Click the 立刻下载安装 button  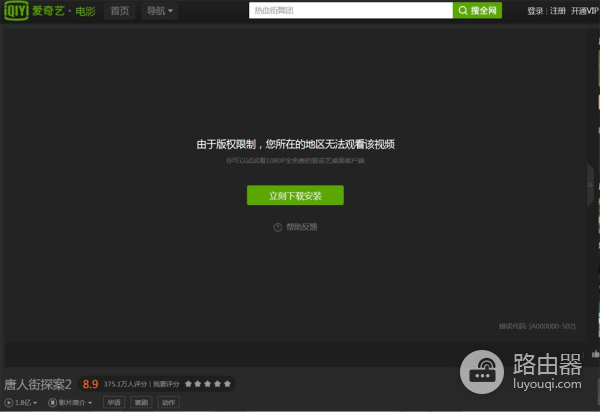pyautogui.click(x=295, y=195)
